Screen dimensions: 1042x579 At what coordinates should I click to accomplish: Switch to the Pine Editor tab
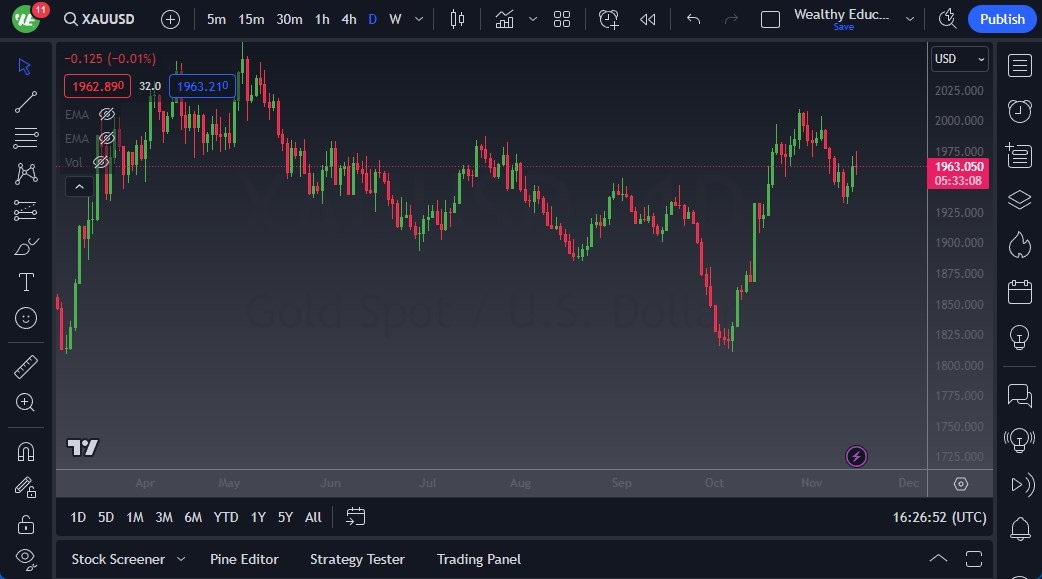coord(244,559)
